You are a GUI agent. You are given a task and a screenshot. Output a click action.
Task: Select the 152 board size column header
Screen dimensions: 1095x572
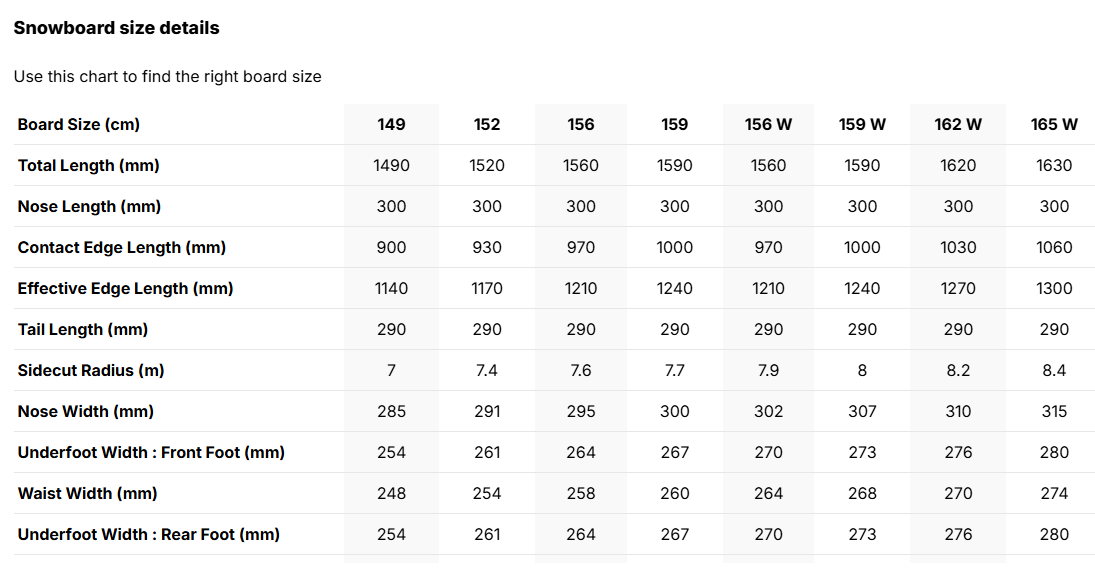(x=487, y=124)
